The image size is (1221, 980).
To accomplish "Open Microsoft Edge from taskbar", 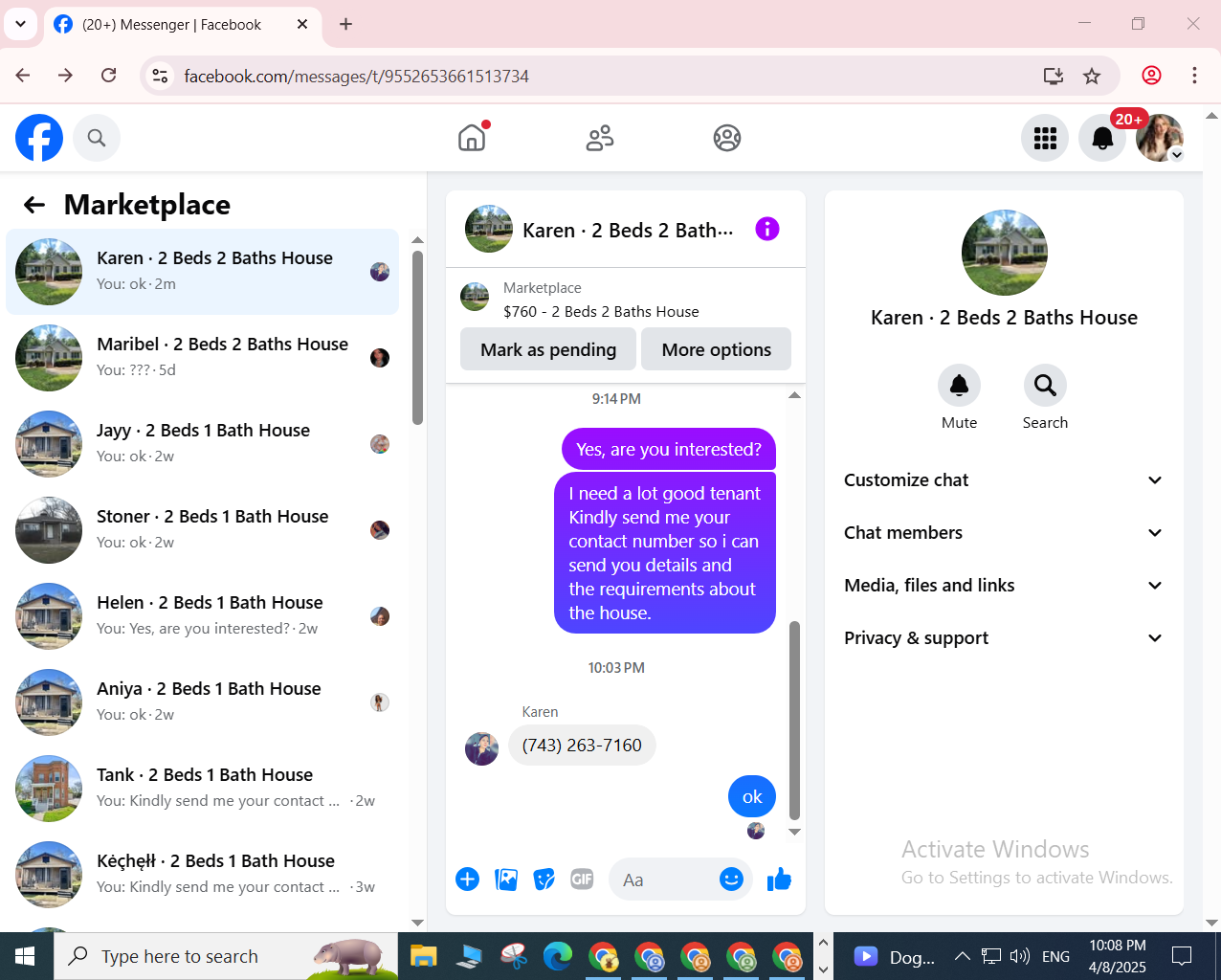I will (558, 956).
